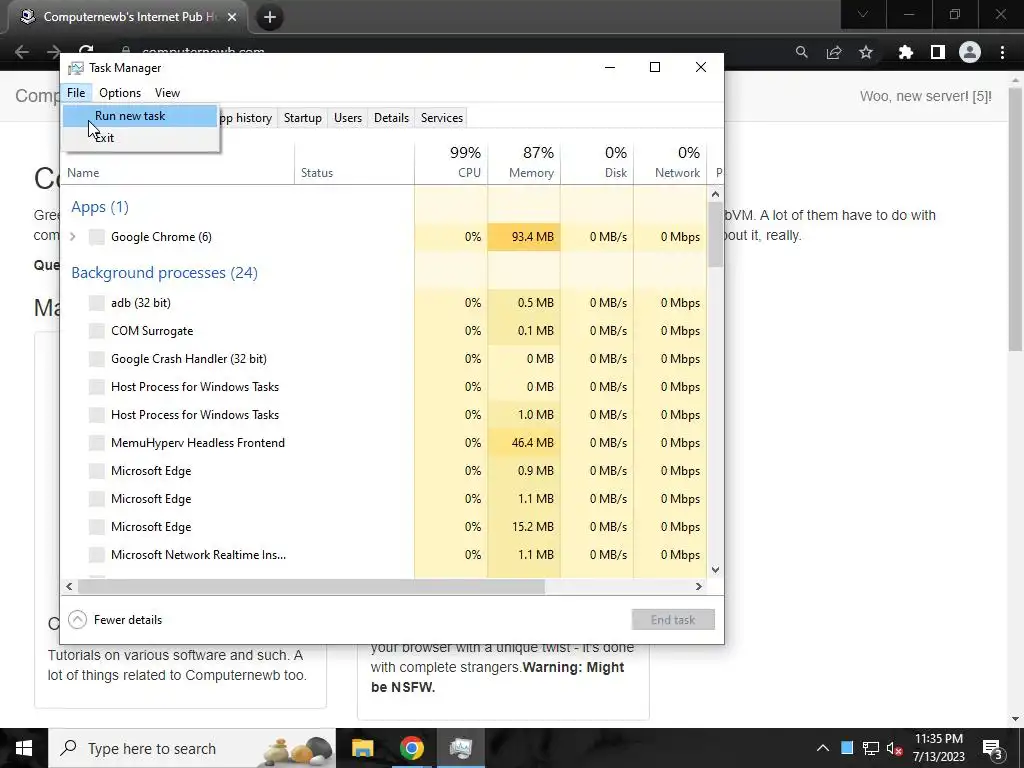This screenshot has width=1024, height=768.
Task: Open a new Chrome tab
Action: (x=270, y=17)
